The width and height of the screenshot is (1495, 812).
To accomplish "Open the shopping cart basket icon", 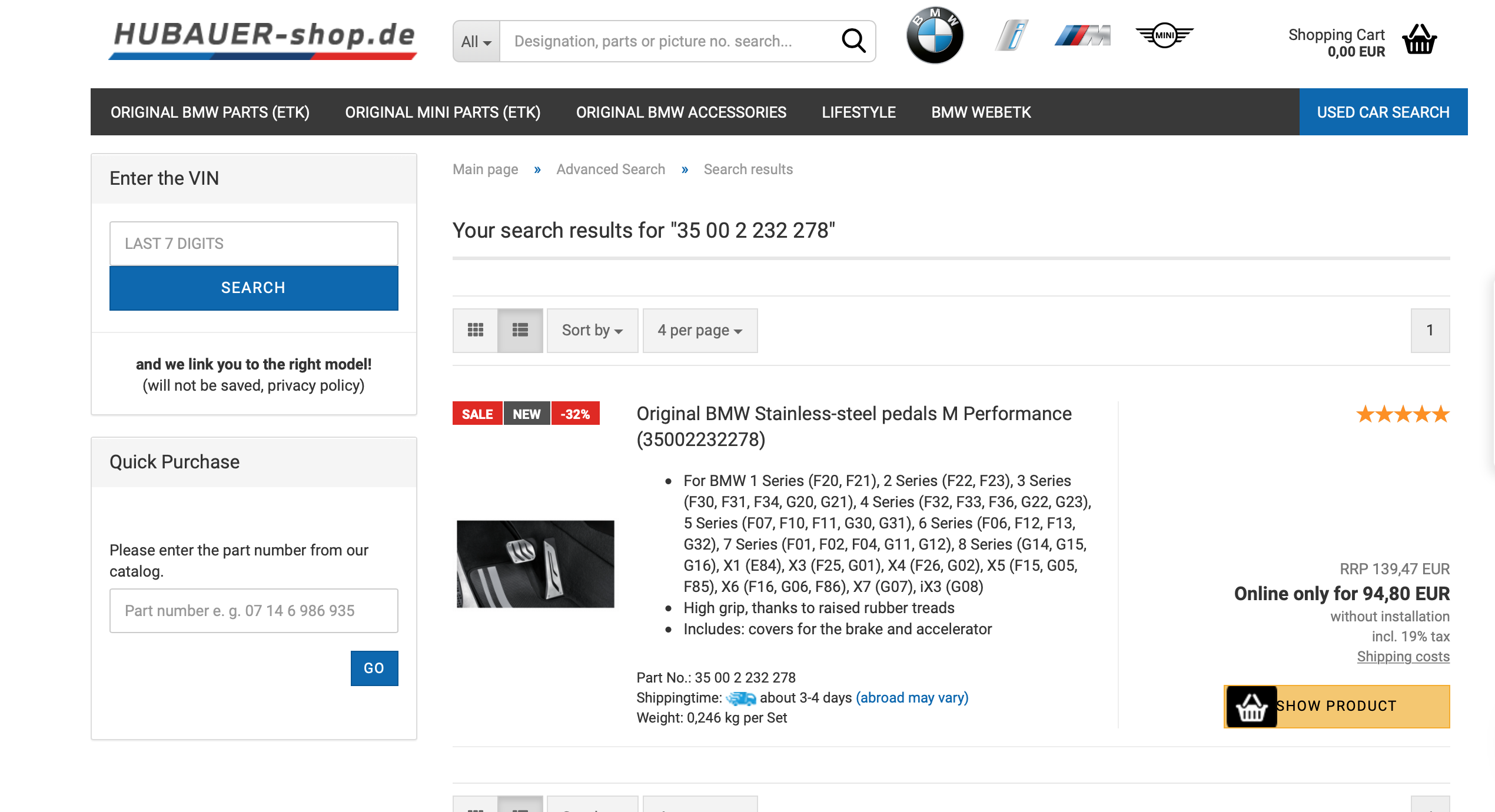I will (1419, 40).
